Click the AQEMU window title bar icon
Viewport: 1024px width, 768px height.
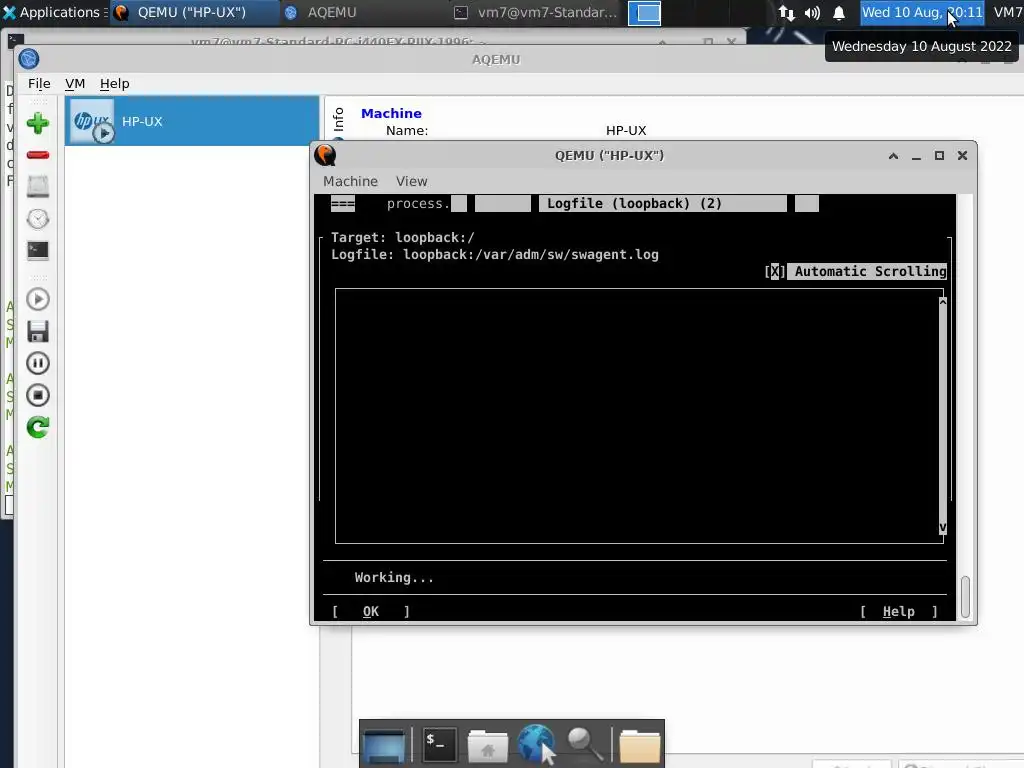coord(29,59)
